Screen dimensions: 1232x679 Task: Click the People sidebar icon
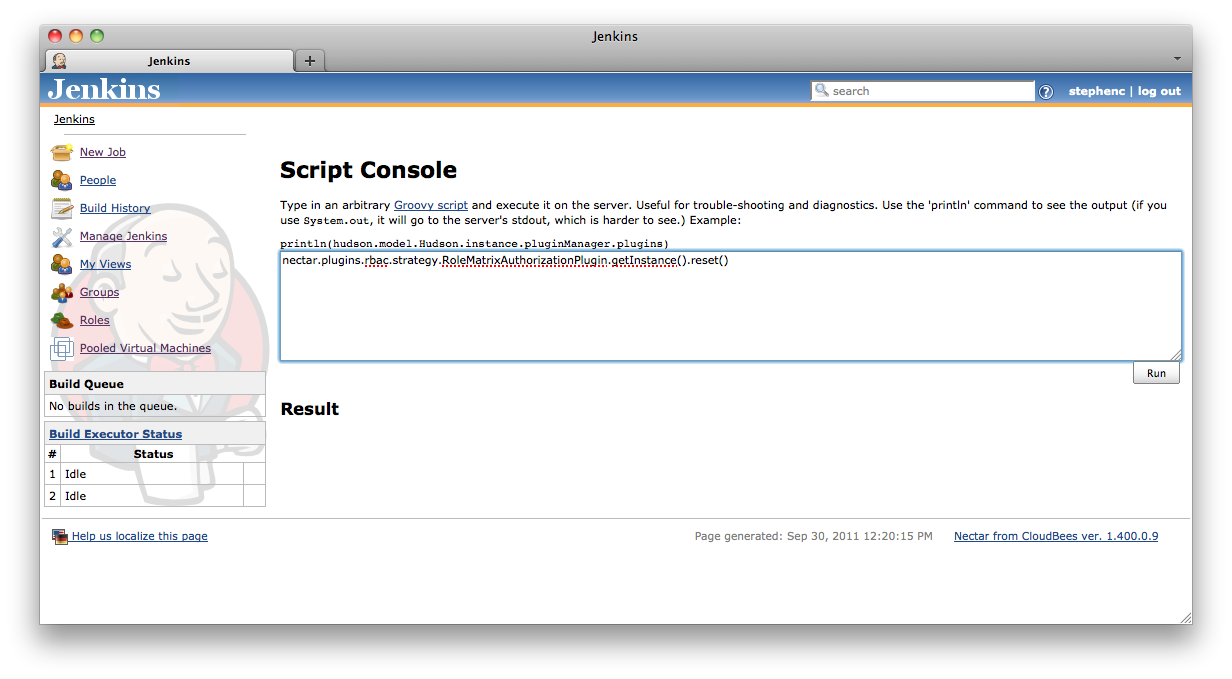coord(62,180)
